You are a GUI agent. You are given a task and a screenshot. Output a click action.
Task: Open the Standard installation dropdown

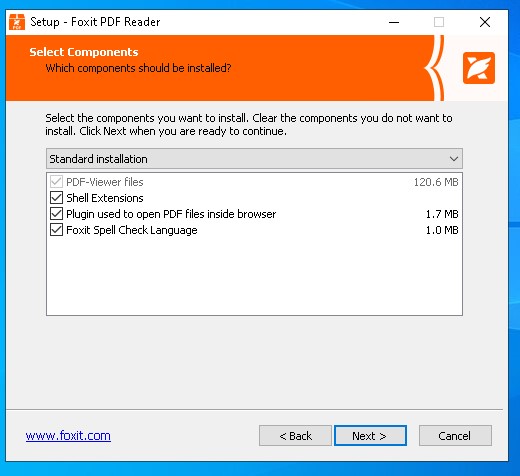(254, 159)
